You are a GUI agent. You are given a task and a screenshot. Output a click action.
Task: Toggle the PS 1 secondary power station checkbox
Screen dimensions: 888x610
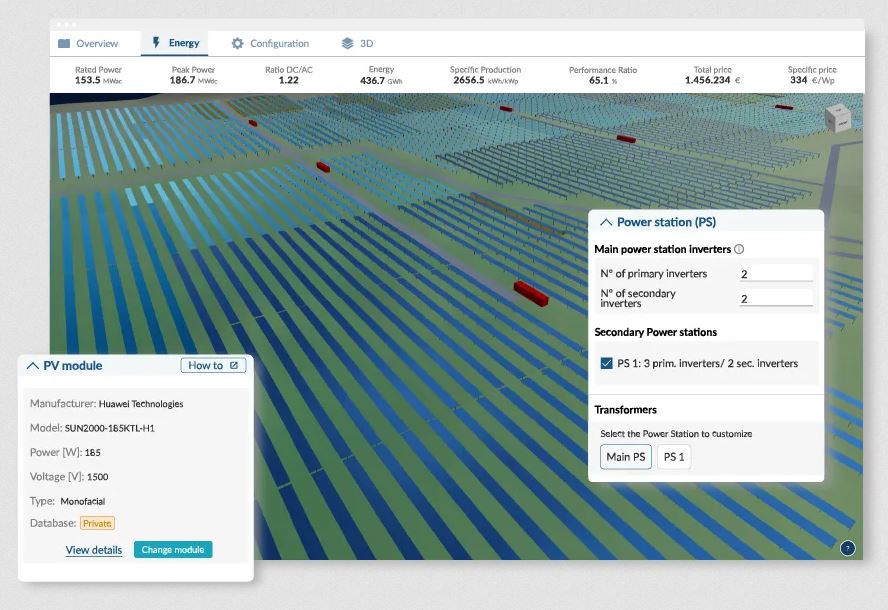tap(607, 363)
